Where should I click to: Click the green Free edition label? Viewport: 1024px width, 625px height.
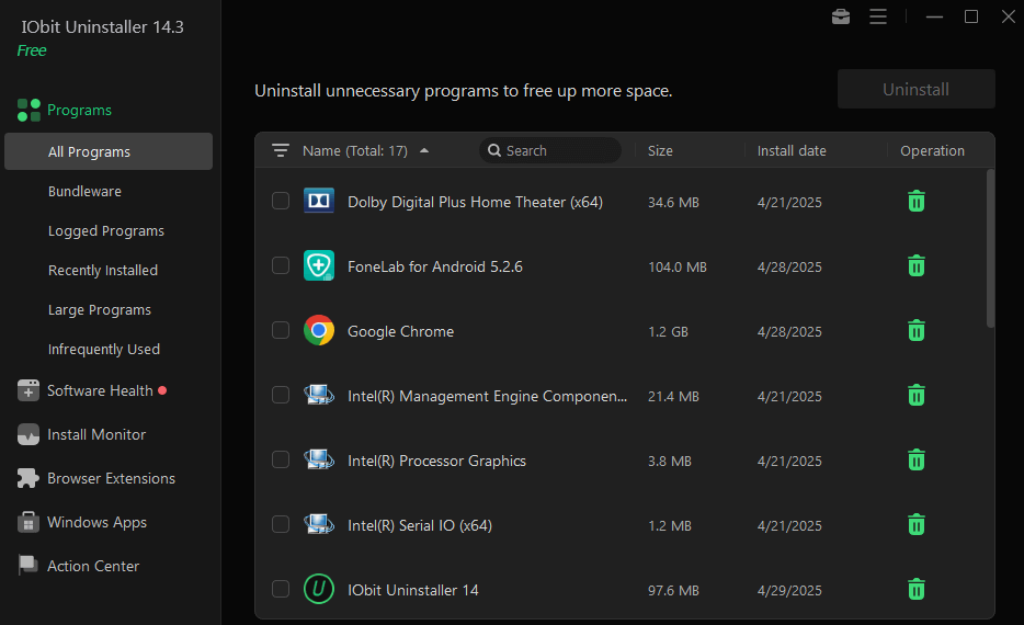click(31, 50)
